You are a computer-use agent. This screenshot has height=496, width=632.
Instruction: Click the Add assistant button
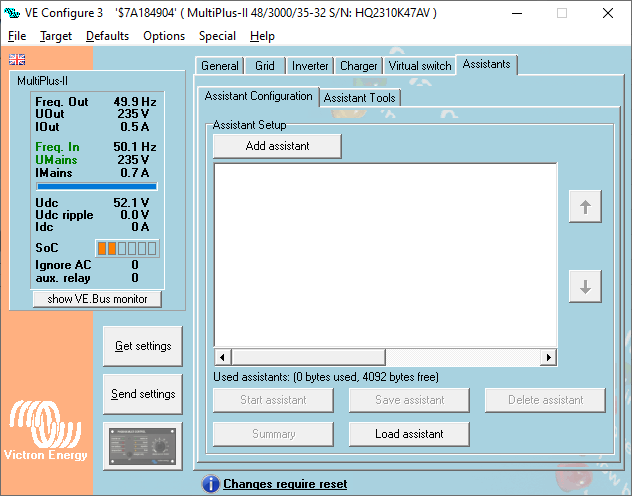(277, 146)
